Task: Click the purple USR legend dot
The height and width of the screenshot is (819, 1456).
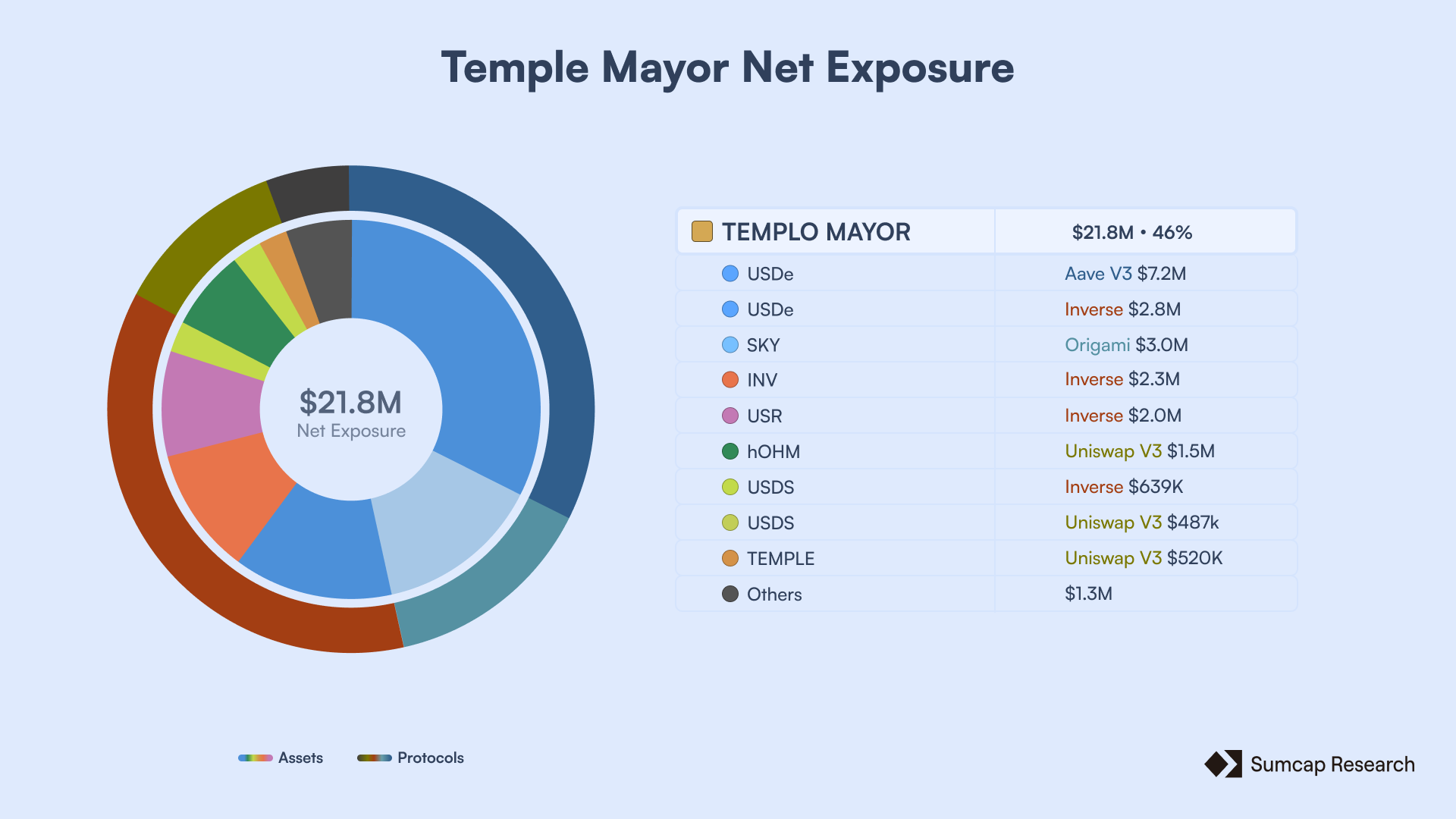Action: [x=730, y=416]
